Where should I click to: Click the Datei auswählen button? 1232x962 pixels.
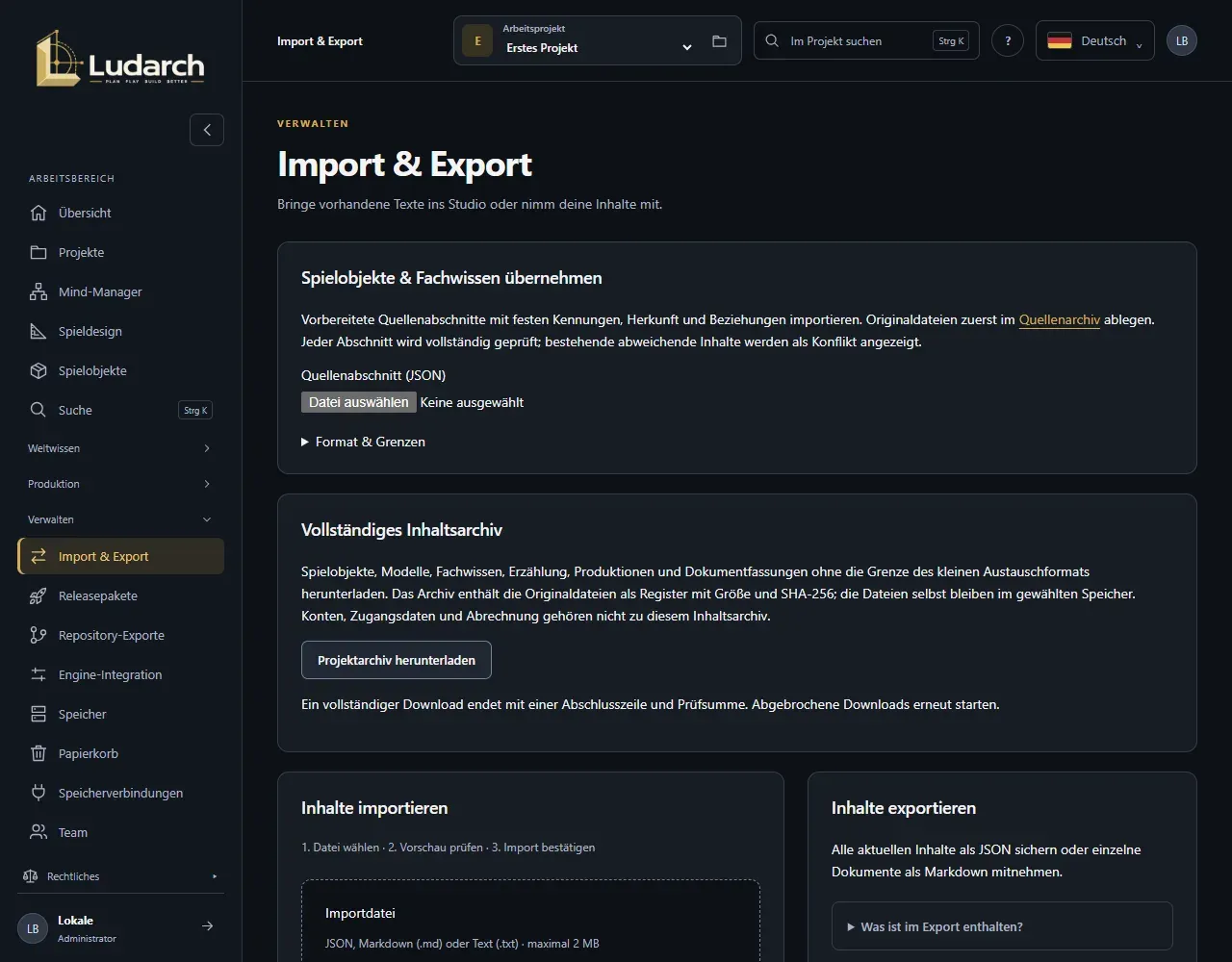(359, 402)
